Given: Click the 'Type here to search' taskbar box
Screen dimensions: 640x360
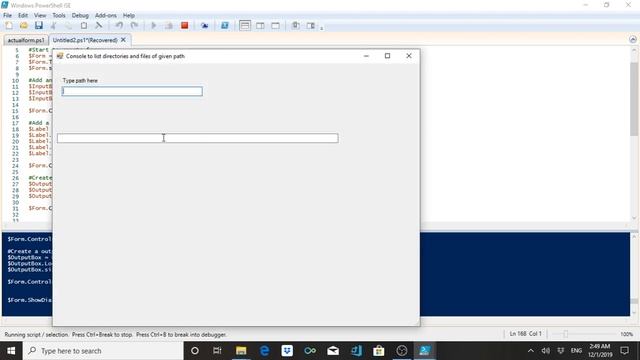Looking at the screenshot, I should (x=103, y=351).
